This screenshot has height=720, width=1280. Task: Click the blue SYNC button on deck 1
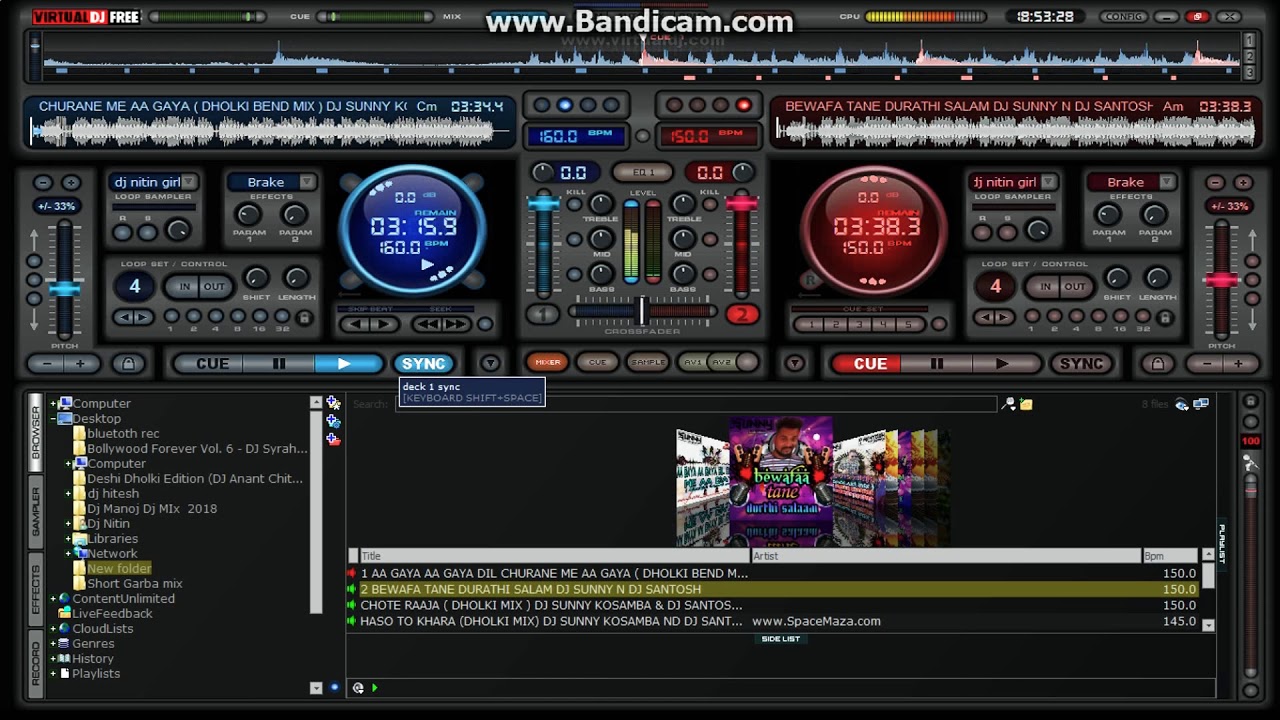(x=423, y=364)
